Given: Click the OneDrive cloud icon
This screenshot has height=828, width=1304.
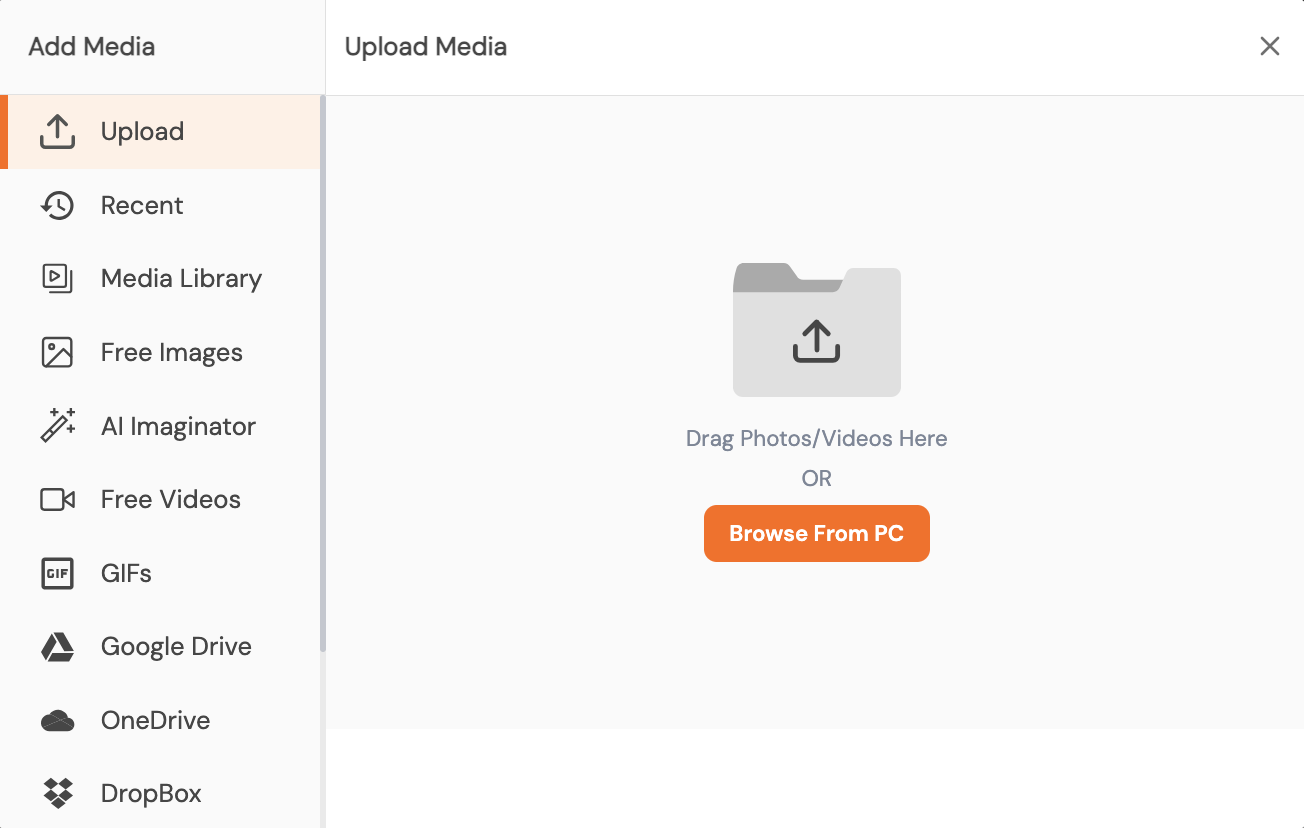Looking at the screenshot, I should [x=57, y=721].
